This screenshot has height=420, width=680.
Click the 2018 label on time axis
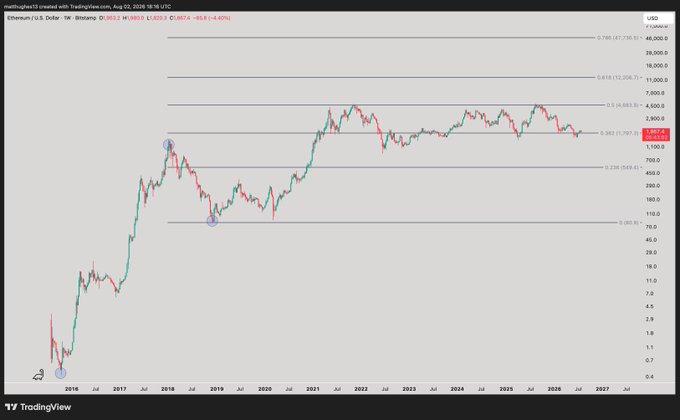167,389
